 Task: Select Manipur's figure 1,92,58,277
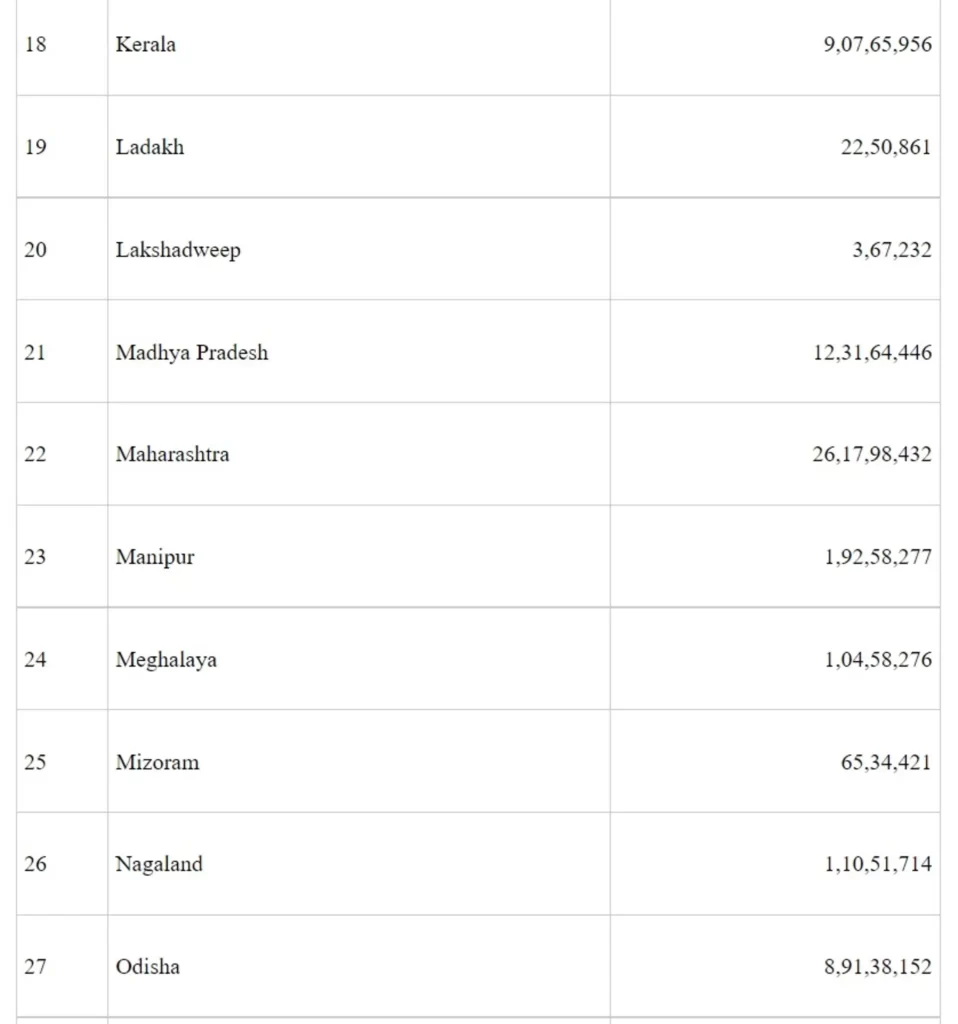click(x=878, y=558)
